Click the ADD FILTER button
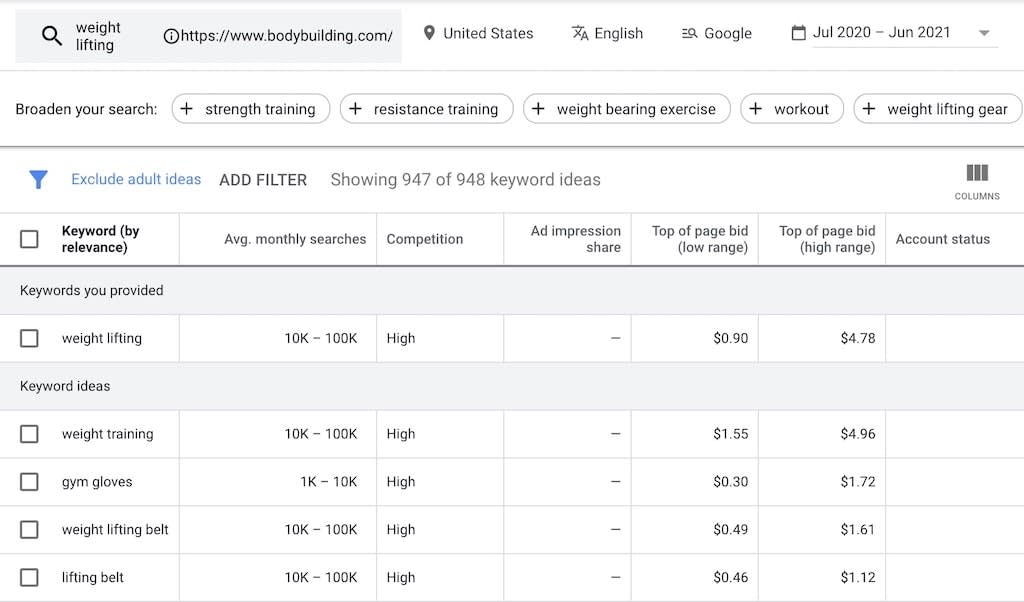Viewport: 1024px width, 602px height. click(x=263, y=180)
